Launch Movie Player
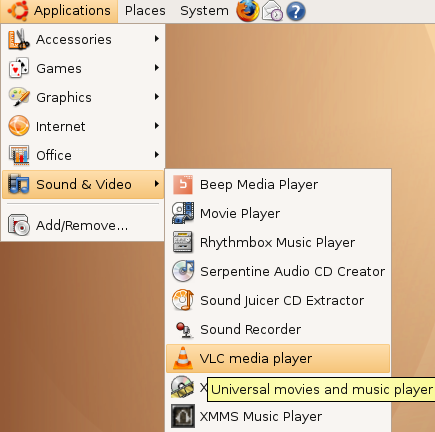Screen dimensions: 435x432 click(278, 213)
